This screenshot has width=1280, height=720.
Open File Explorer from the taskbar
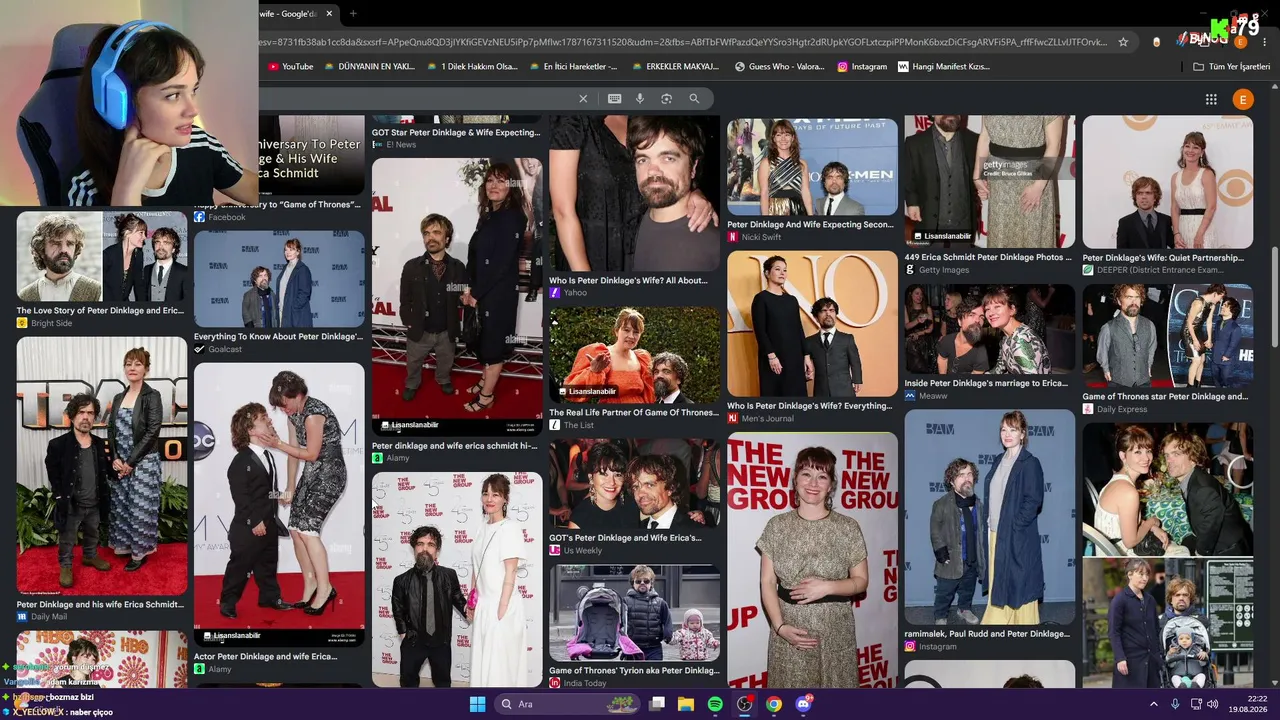coord(686,704)
